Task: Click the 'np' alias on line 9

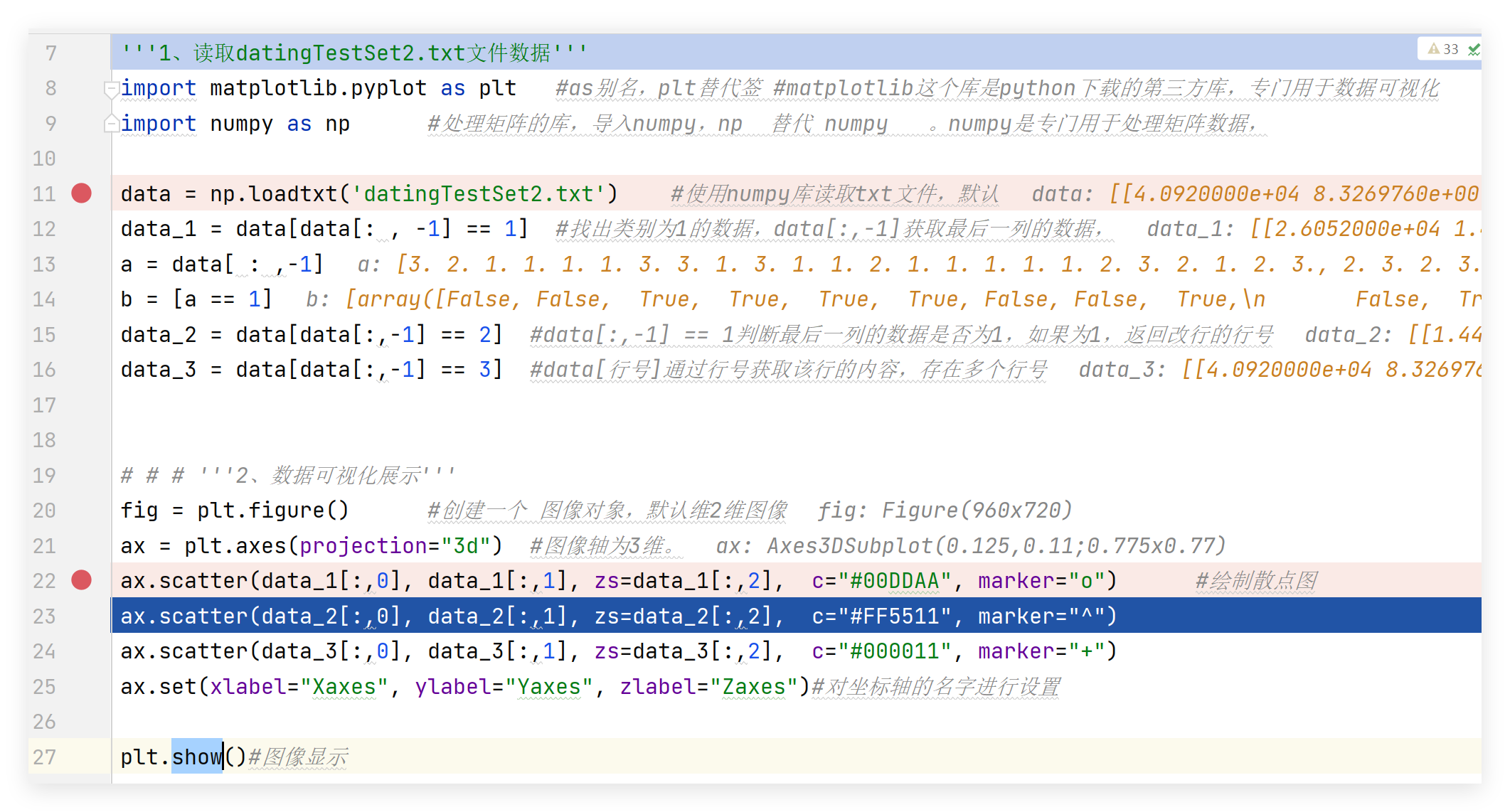Action: click(x=338, y=124)
